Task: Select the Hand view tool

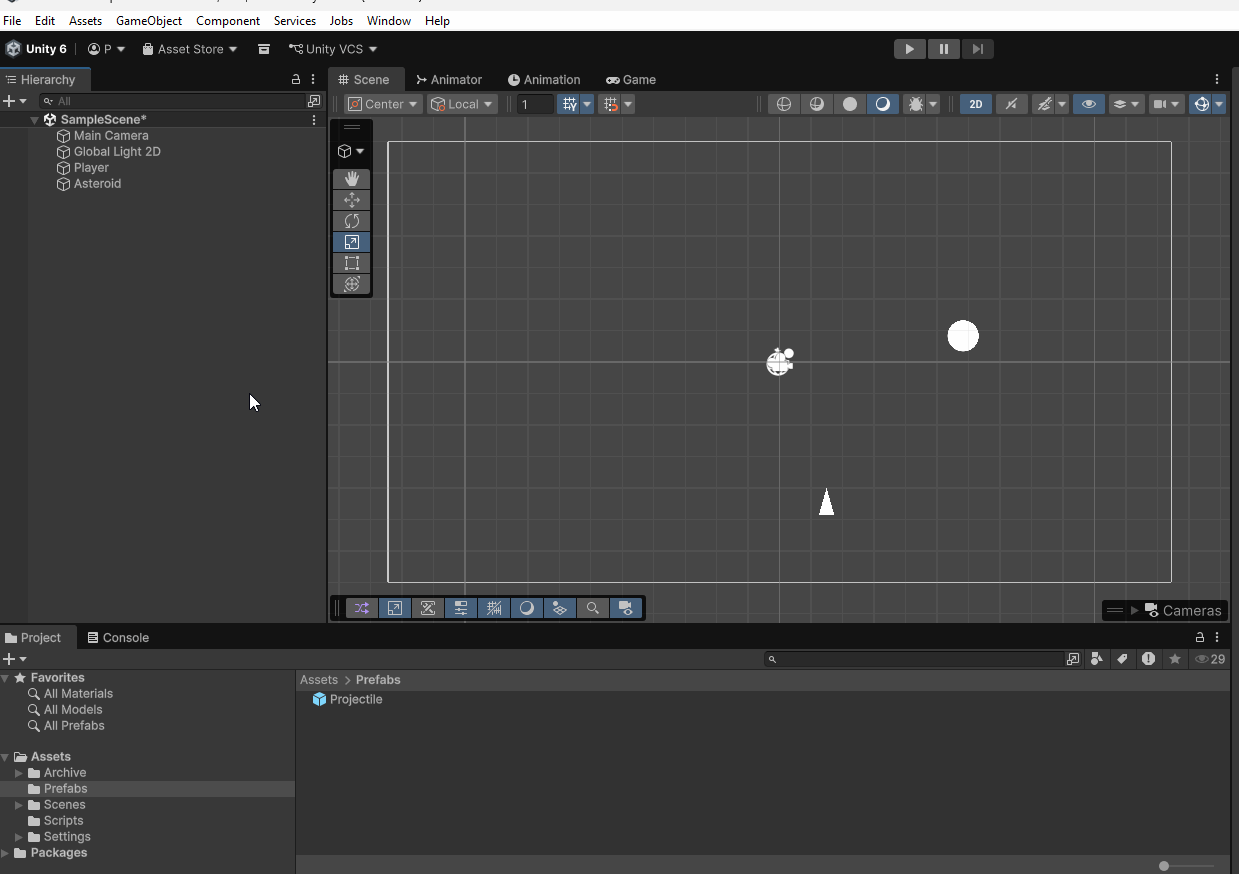Action: 352,178
